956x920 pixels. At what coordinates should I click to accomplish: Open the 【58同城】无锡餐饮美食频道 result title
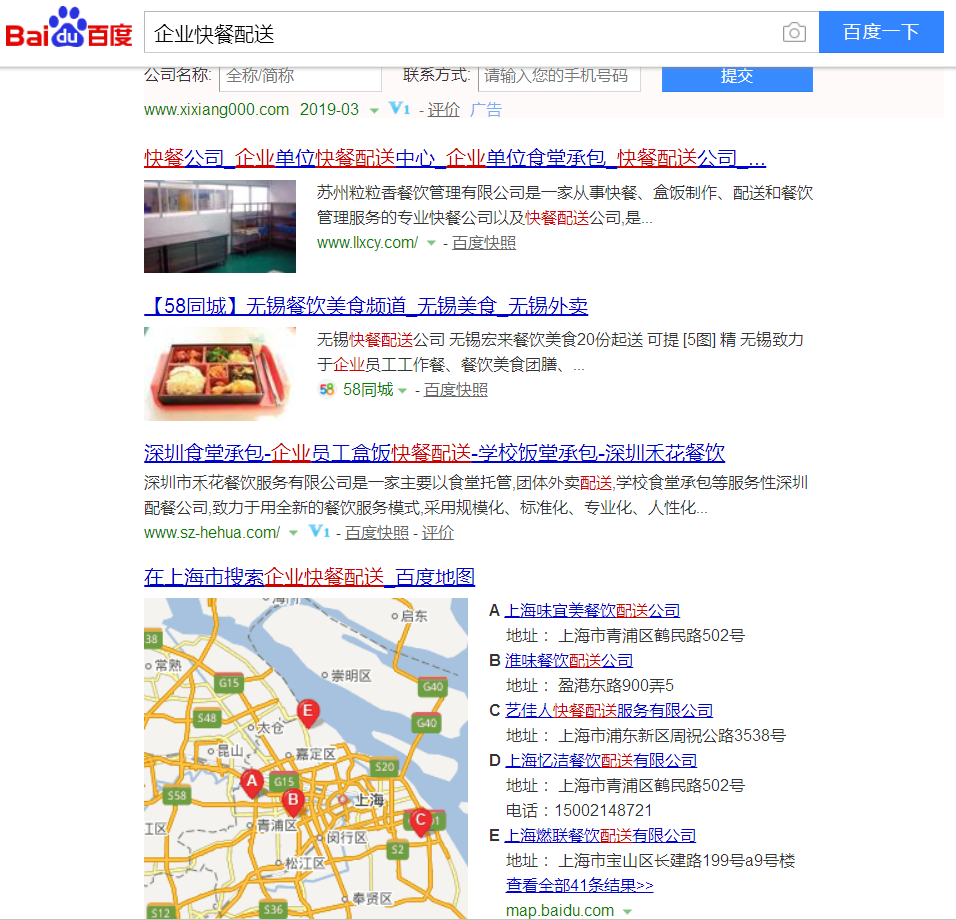click(x=366, y=306)
